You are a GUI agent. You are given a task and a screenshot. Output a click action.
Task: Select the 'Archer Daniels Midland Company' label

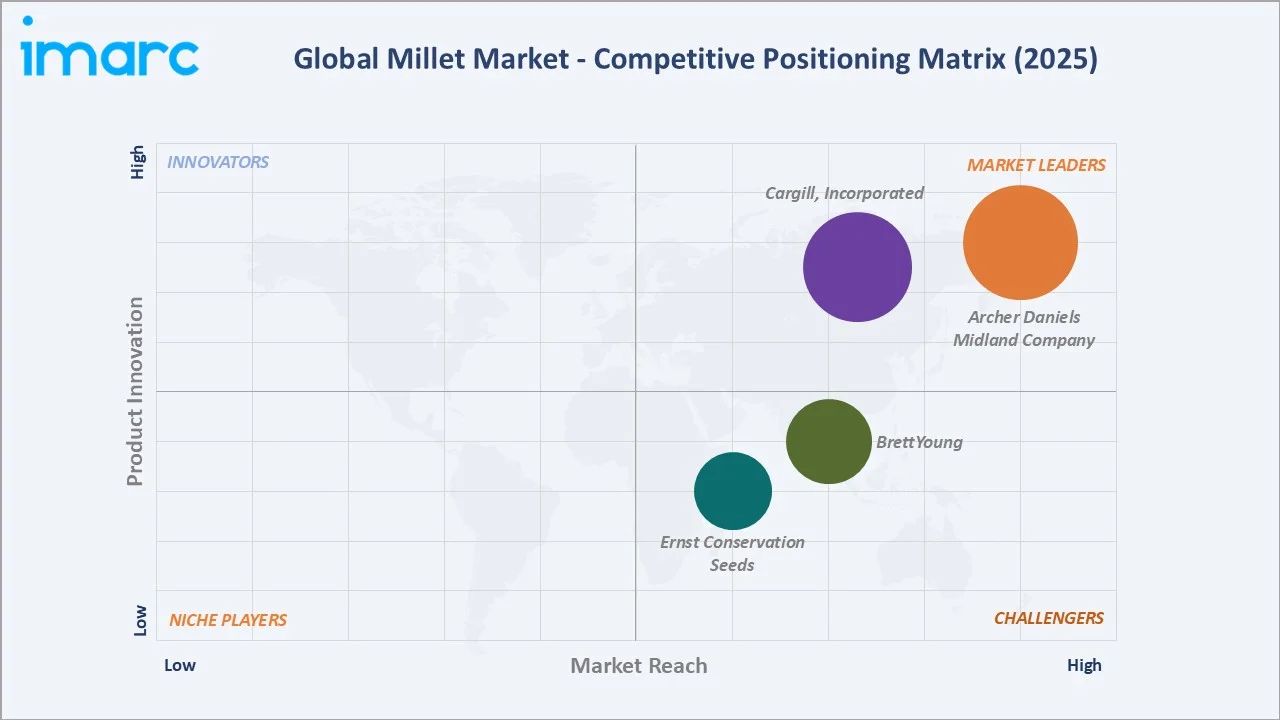pos(1024,328)
